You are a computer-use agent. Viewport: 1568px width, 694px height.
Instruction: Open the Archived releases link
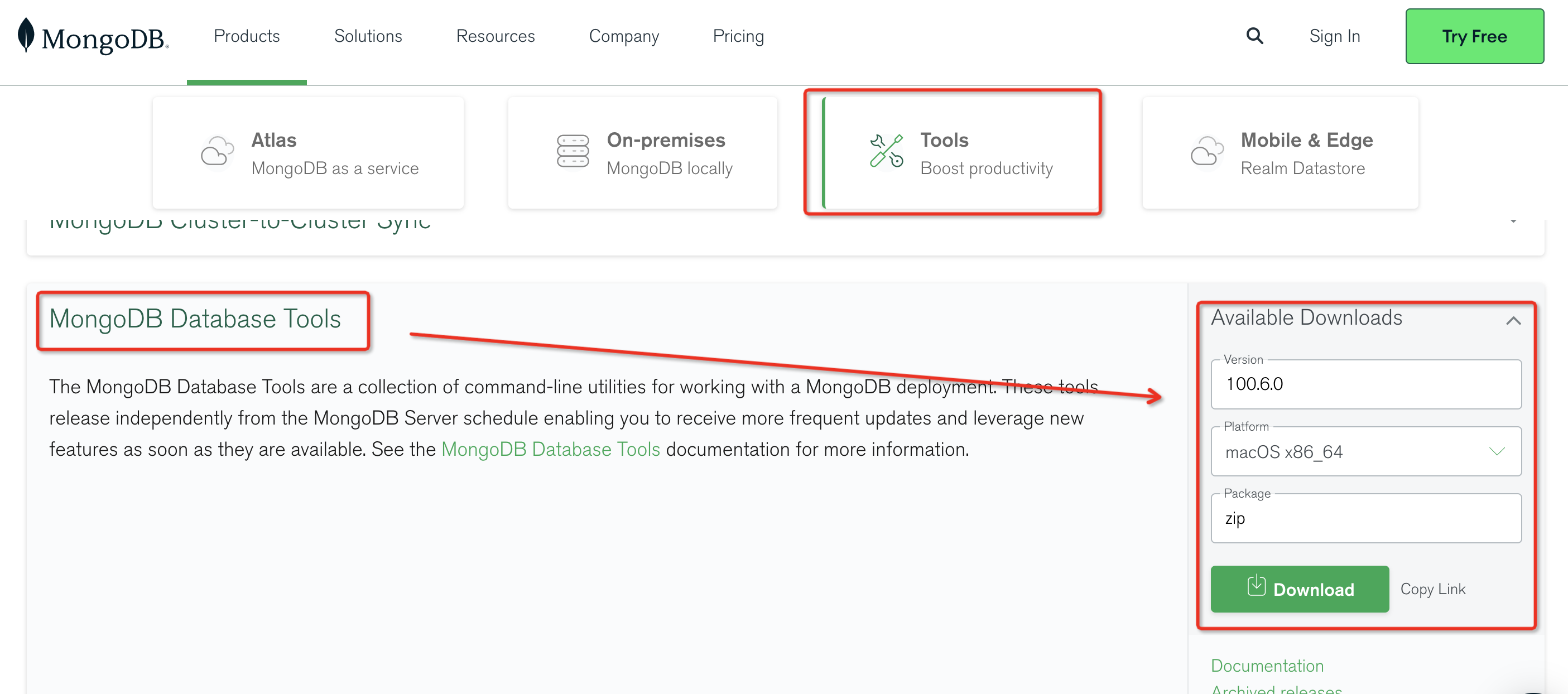tap(1276, 689)
